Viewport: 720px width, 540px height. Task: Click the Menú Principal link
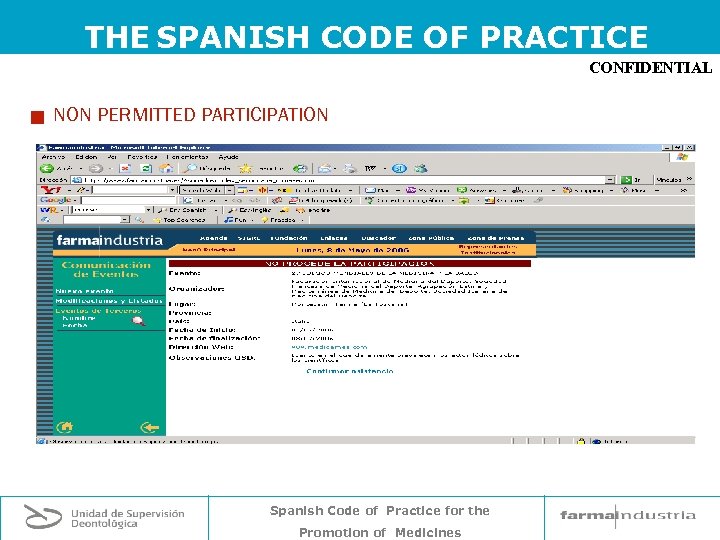tap(209, 250)
